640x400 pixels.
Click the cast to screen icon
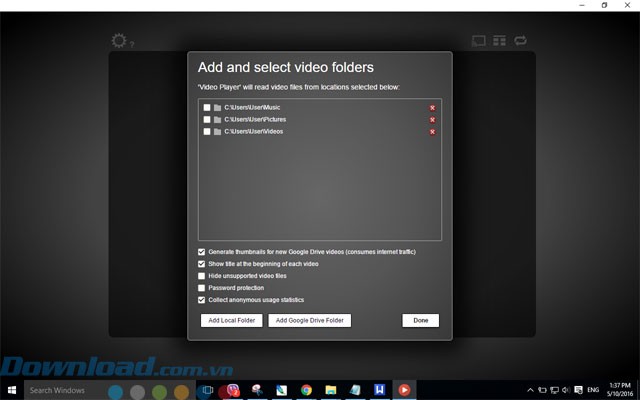click(478, 41)
